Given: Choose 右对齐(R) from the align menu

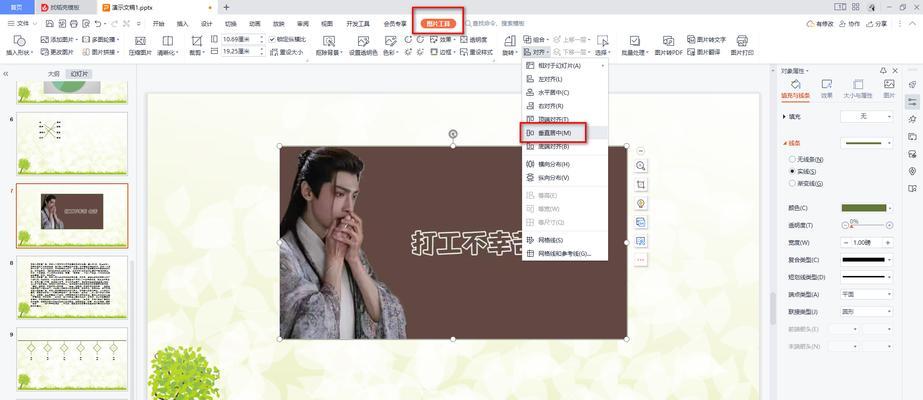Looking at the screenshot, I should pos(565,106).
